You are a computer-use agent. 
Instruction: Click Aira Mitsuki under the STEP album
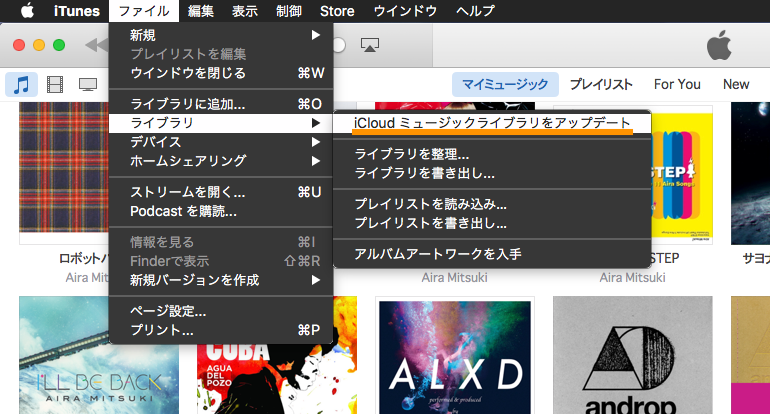click(632, 277)
